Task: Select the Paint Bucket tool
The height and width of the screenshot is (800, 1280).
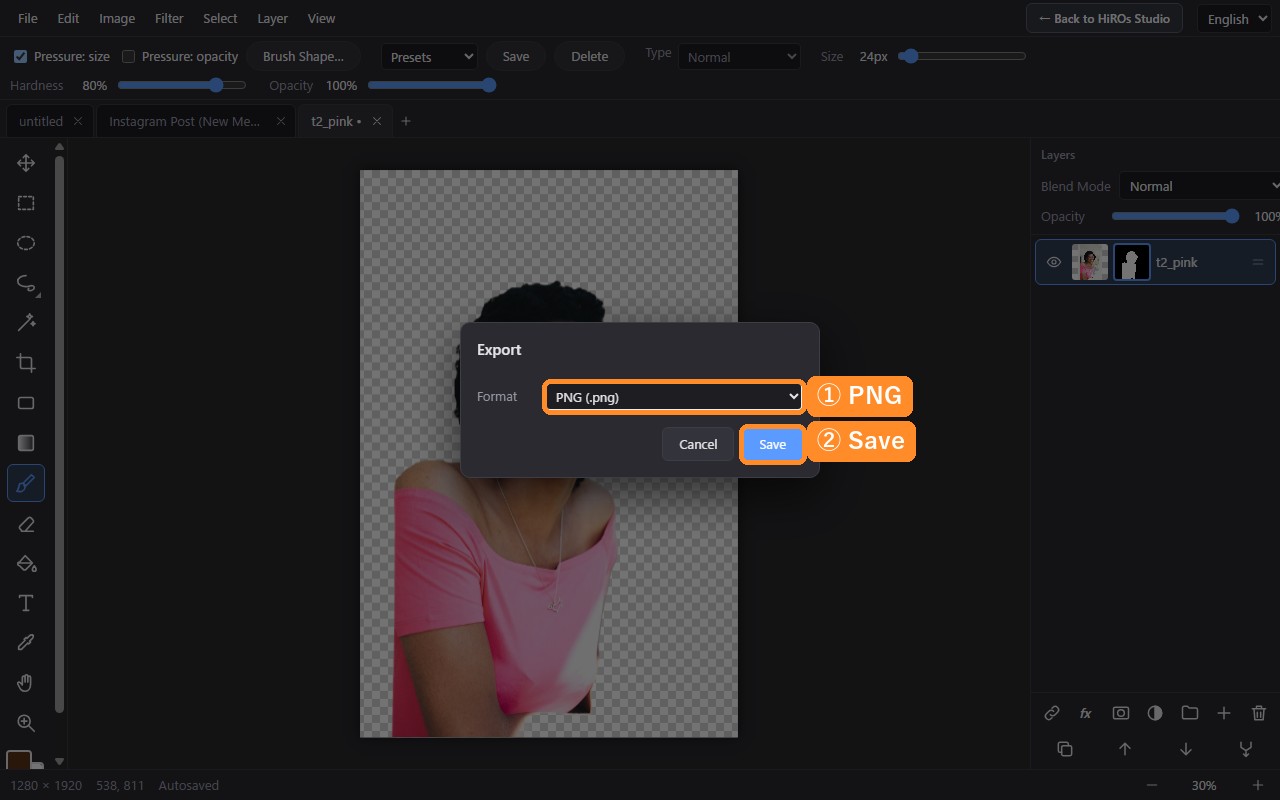Action: tap(26, 563)
